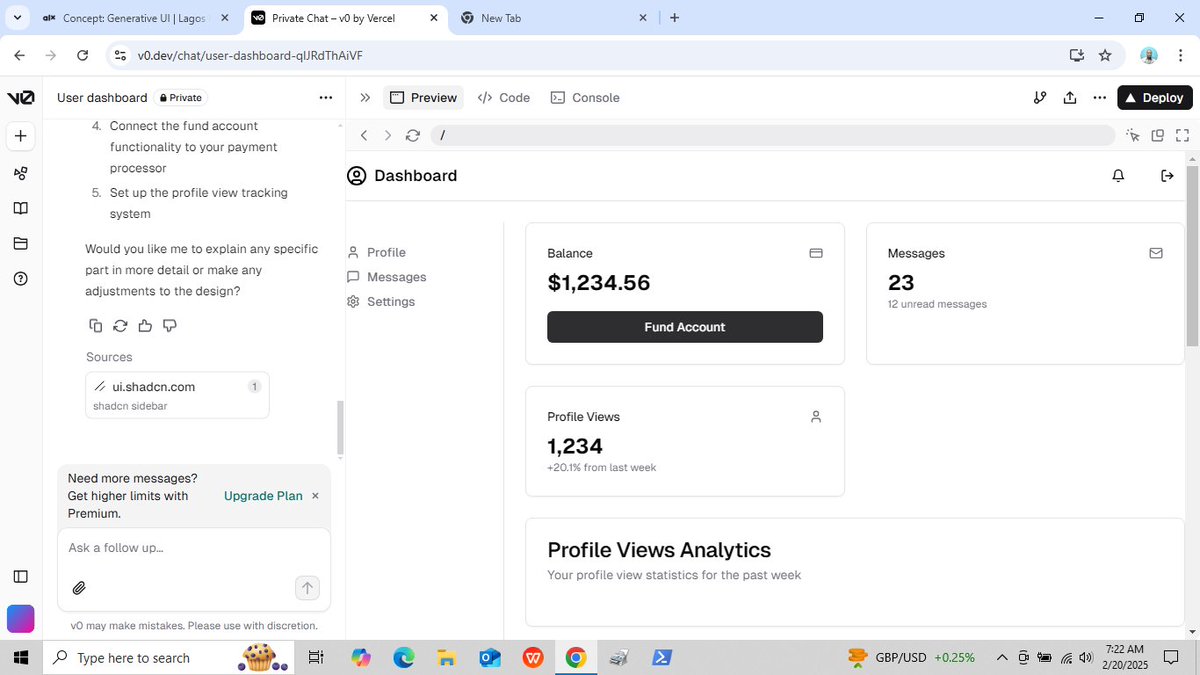
Task: Select Settings in dashboard sidebar
Action: pos(381,302)
